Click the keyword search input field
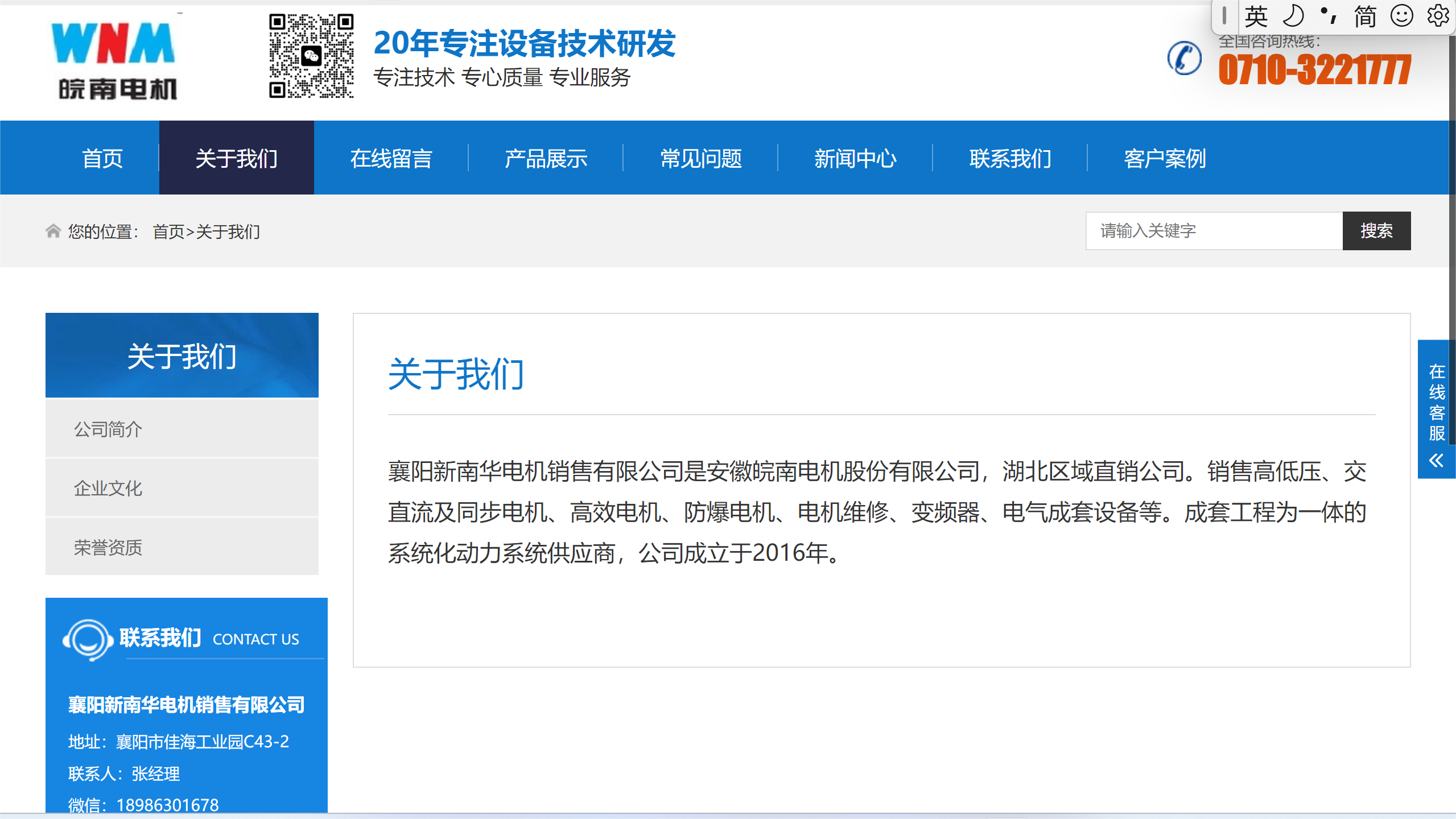The image size is (1456, 819). coord(1213,231)
